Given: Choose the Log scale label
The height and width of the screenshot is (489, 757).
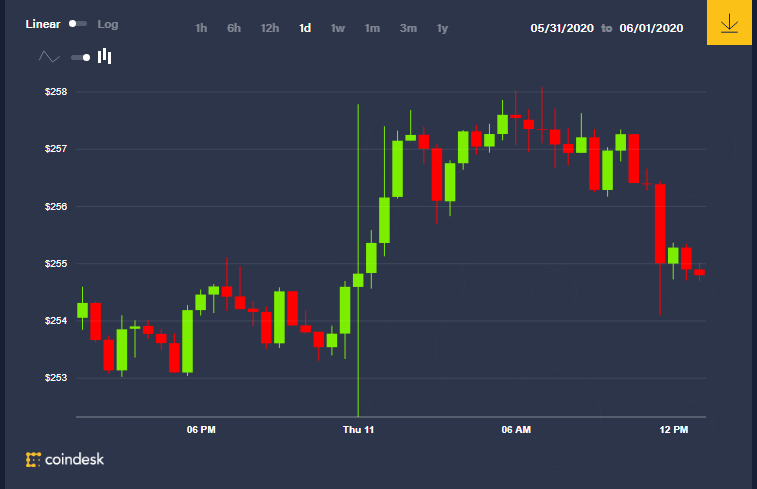Looking at the screenshot, I should point(108,24).
